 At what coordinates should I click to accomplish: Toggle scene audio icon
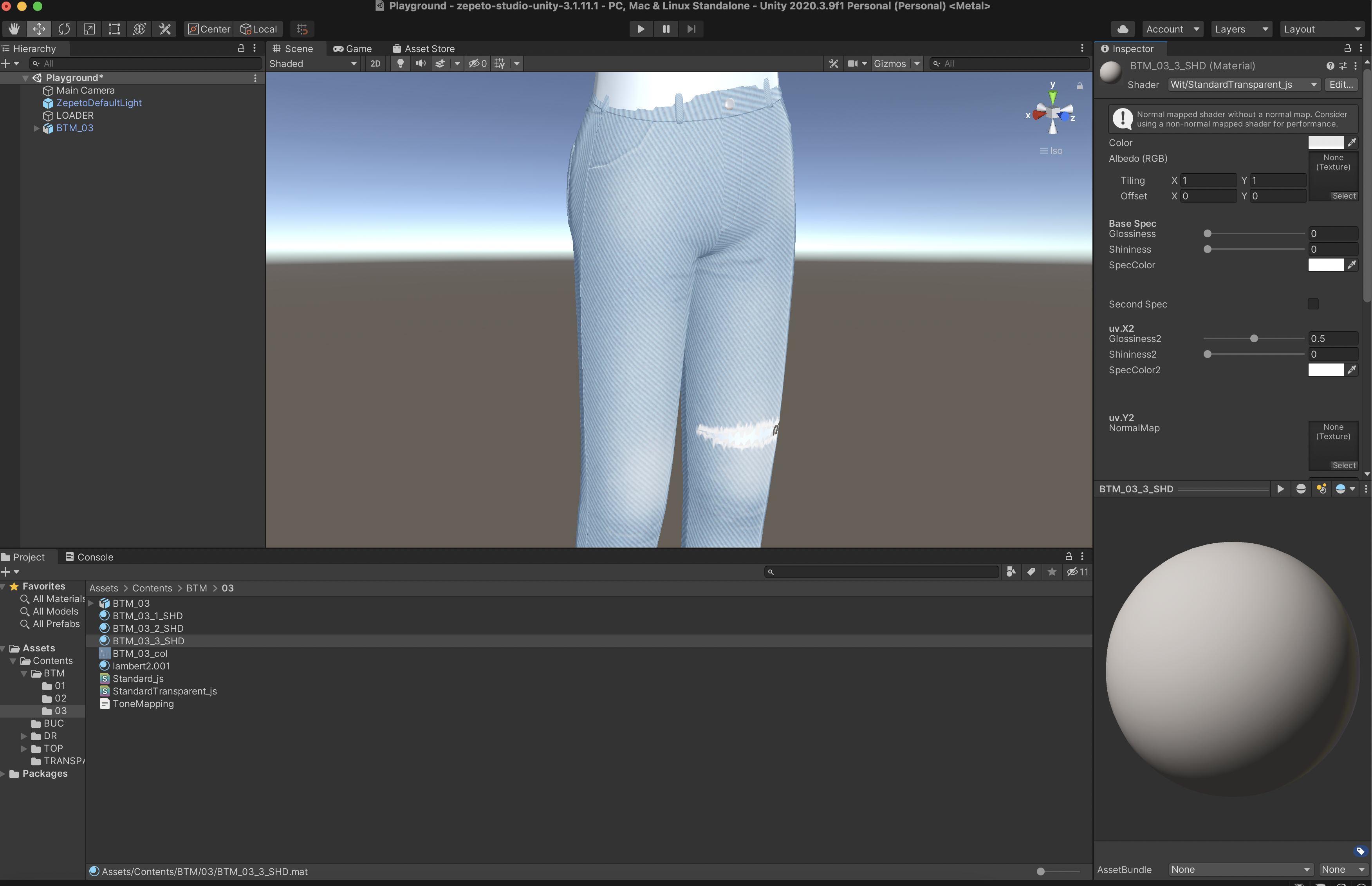tap(421, 63)
